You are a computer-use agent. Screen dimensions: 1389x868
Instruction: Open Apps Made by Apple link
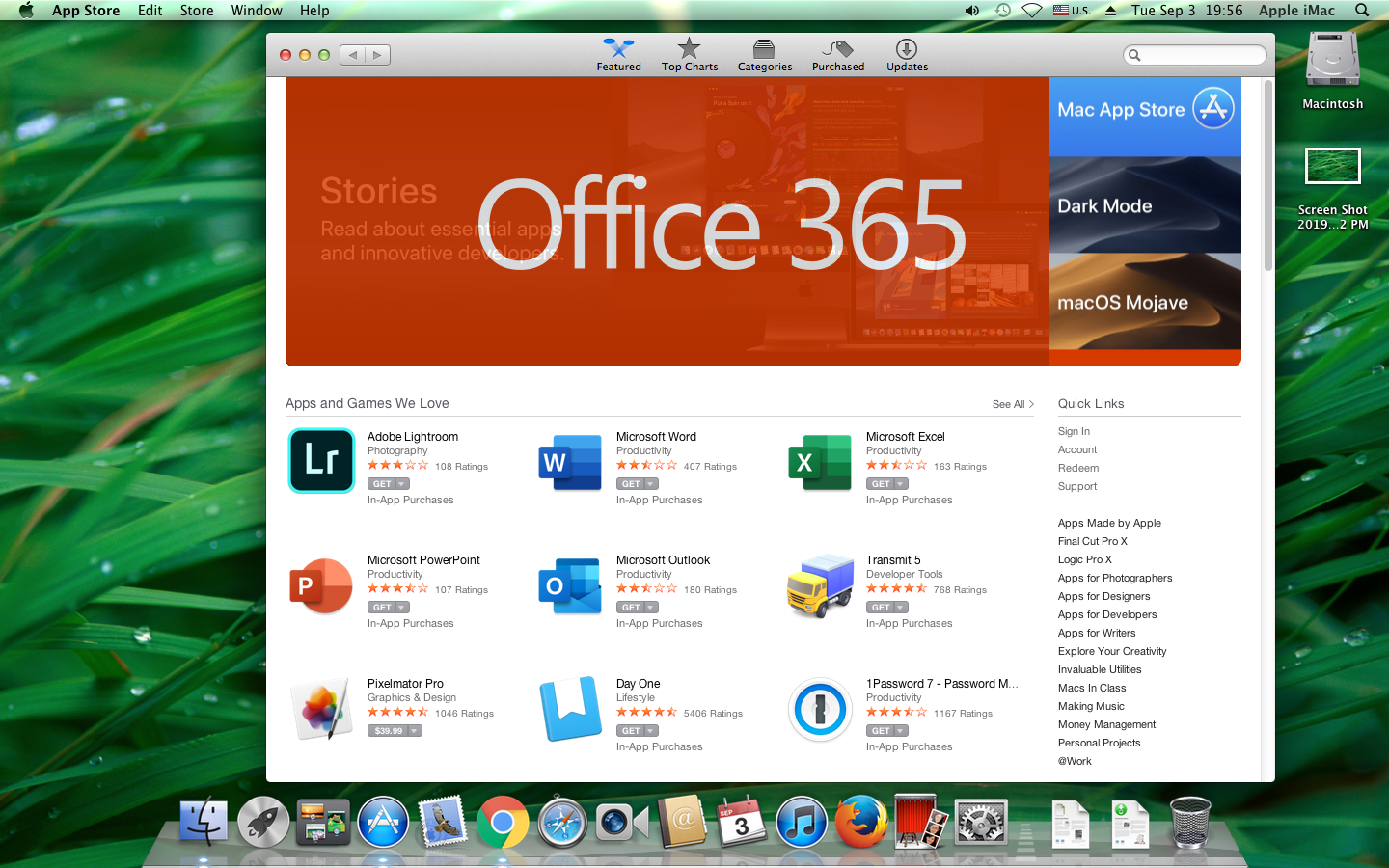click(x=1109, y=523)
